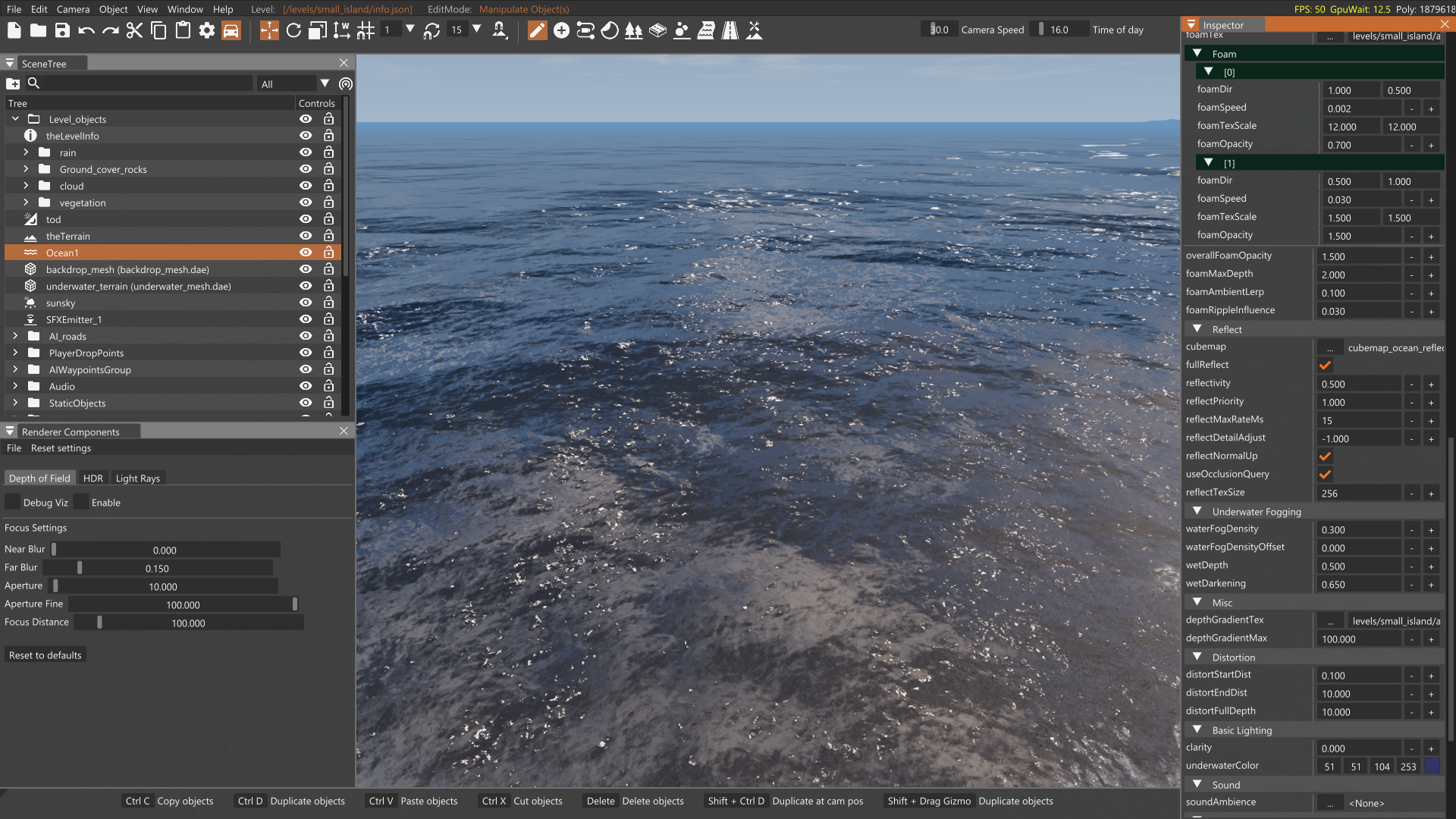Toggle grid snapping icon
The image size is (1456, 819).
tap(366, 30)
